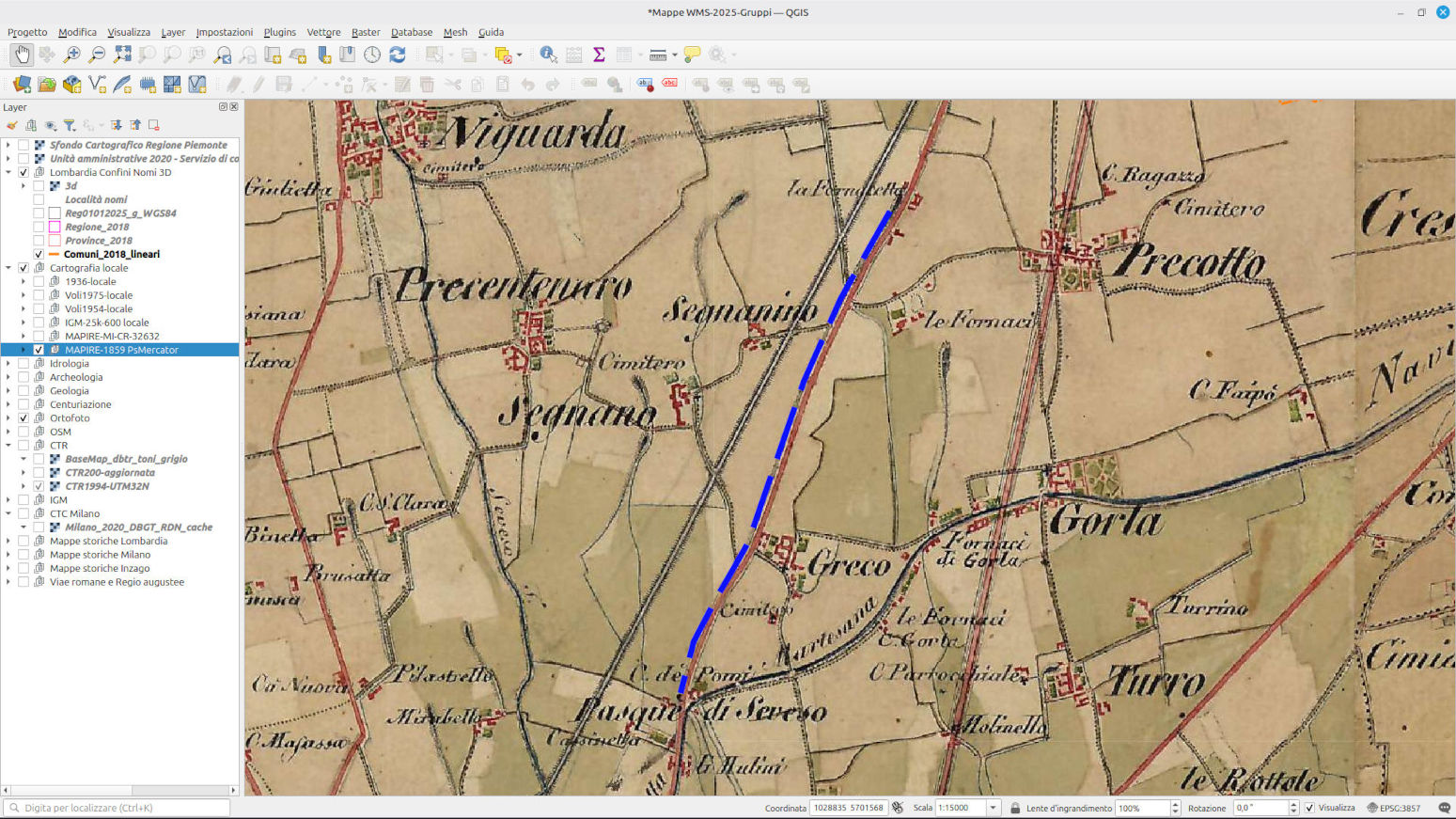
Task: Uncheck the Comuni_2018_lineari layer
Action: click(39, 254)
